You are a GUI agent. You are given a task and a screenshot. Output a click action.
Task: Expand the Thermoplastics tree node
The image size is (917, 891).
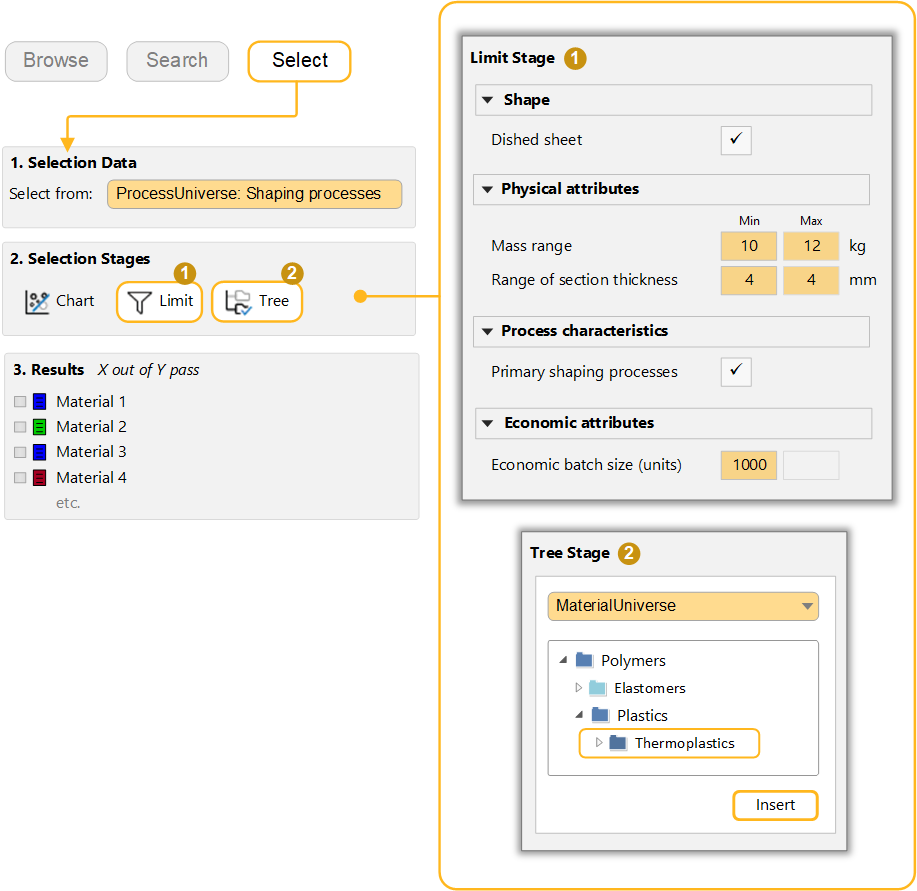(599, 743)
